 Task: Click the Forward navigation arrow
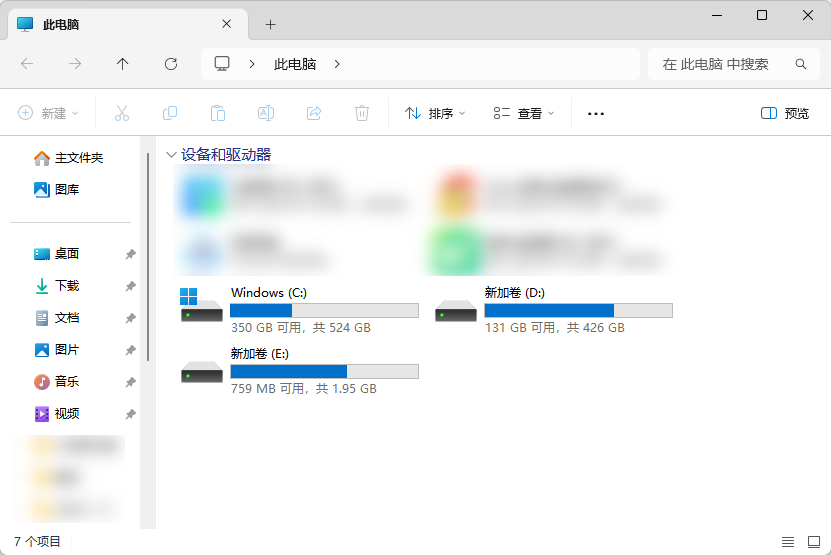(75, 64)
